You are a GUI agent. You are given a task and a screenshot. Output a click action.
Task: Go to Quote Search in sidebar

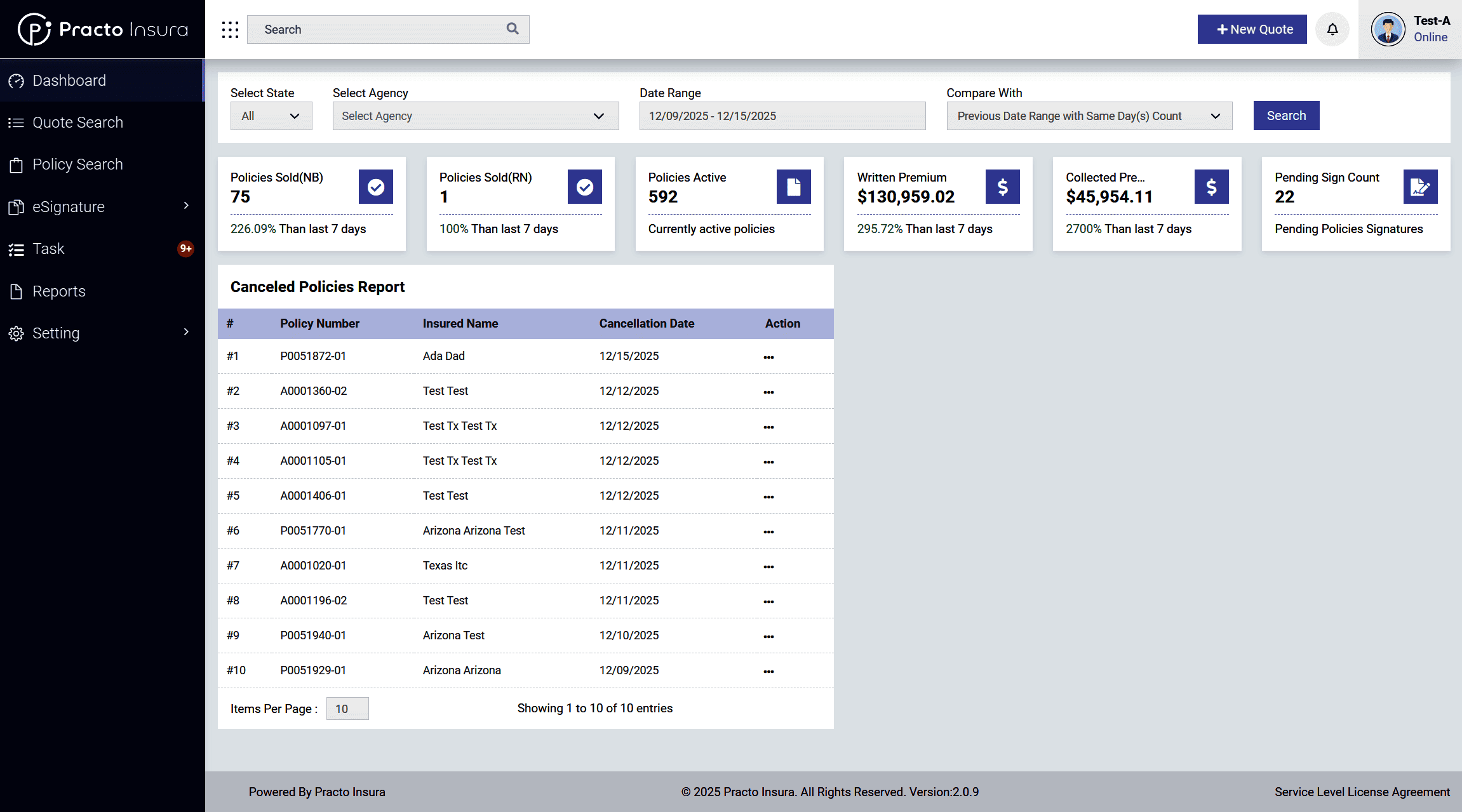point(77,123)
